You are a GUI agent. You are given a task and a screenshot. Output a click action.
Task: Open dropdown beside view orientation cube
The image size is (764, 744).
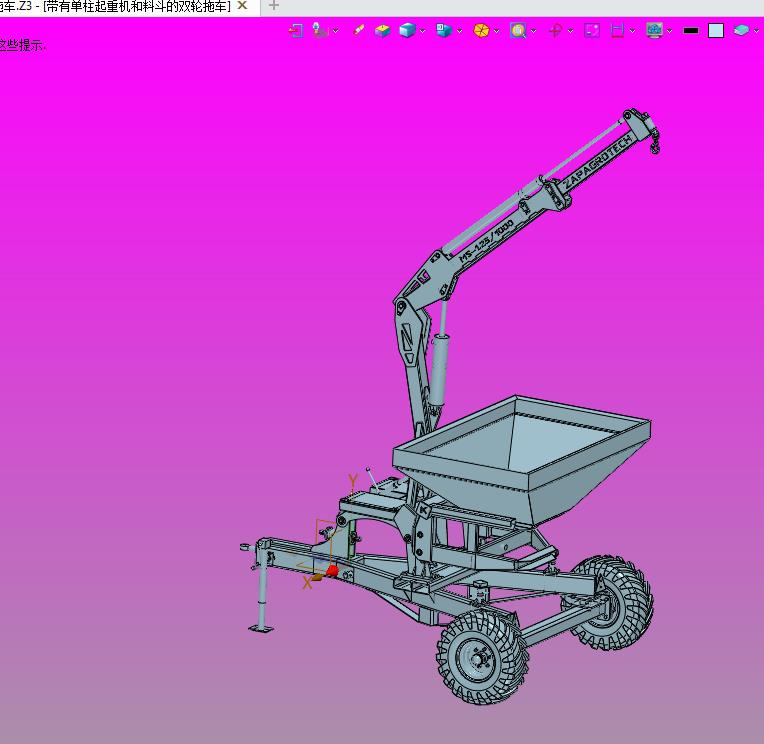click(x=459, y=31)
